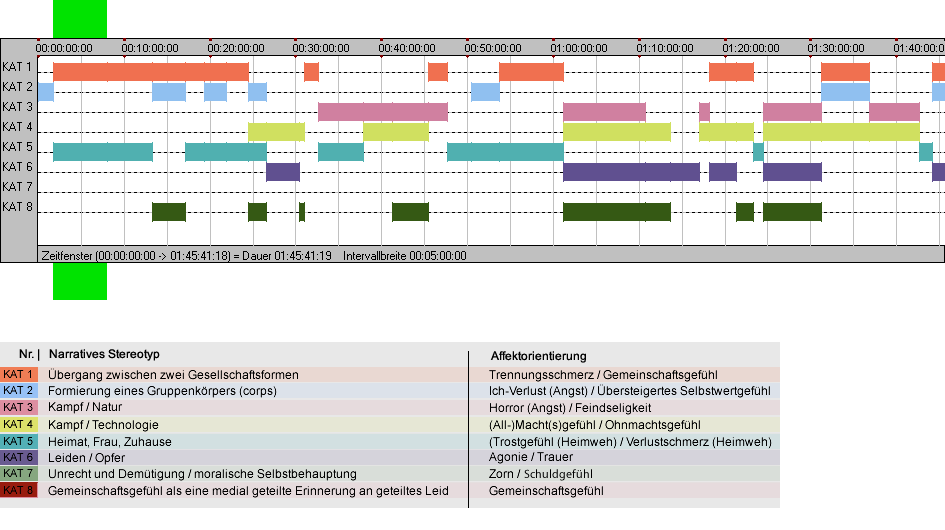Click the purple KAT 6 legend swatch
Screen dimensions: 945x530
(x=19, y=458)
